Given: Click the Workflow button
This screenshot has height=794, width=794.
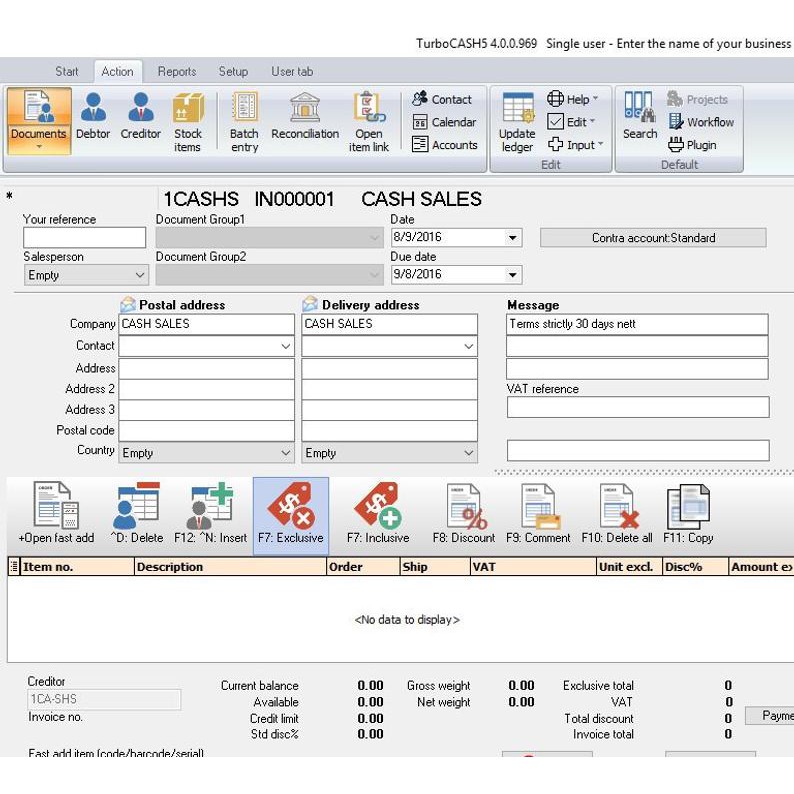Looking at the screenshot, I should click(x=700, y=122).
